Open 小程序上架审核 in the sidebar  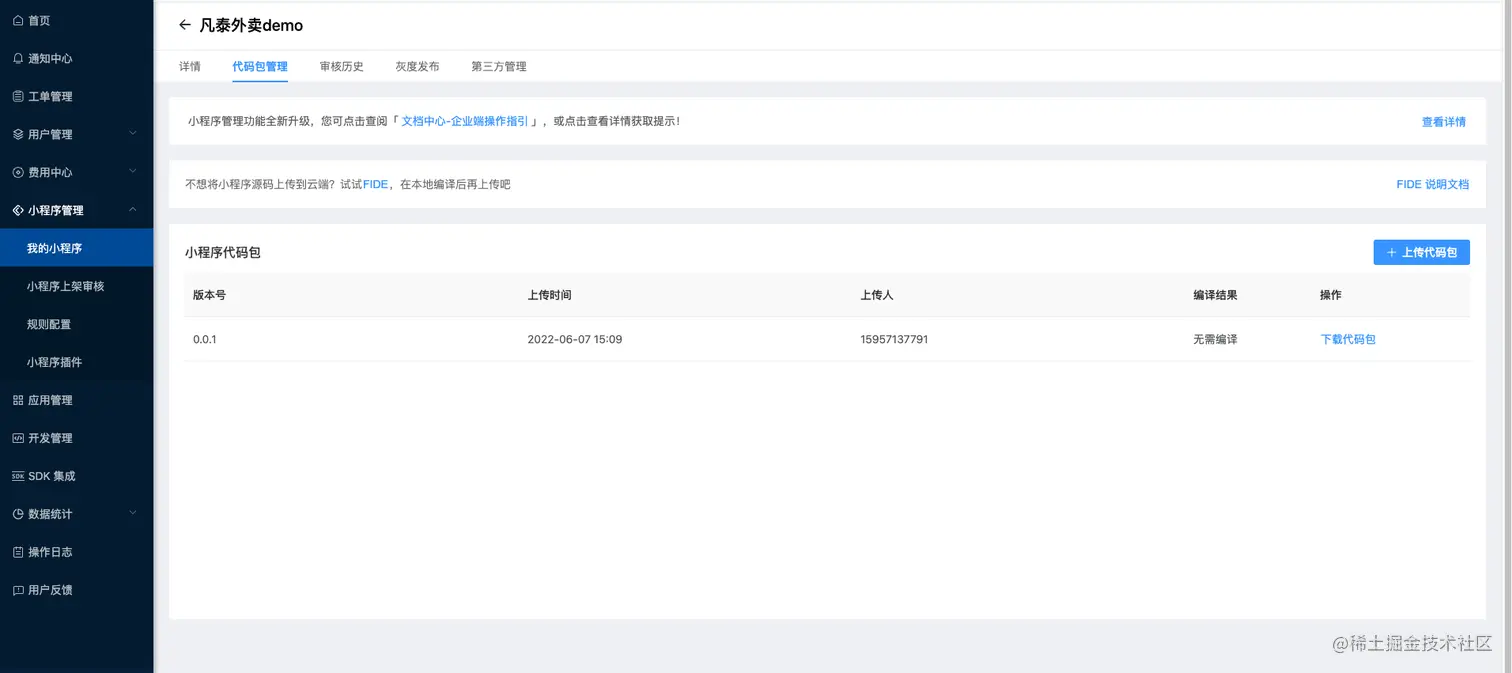click(76, 286)
